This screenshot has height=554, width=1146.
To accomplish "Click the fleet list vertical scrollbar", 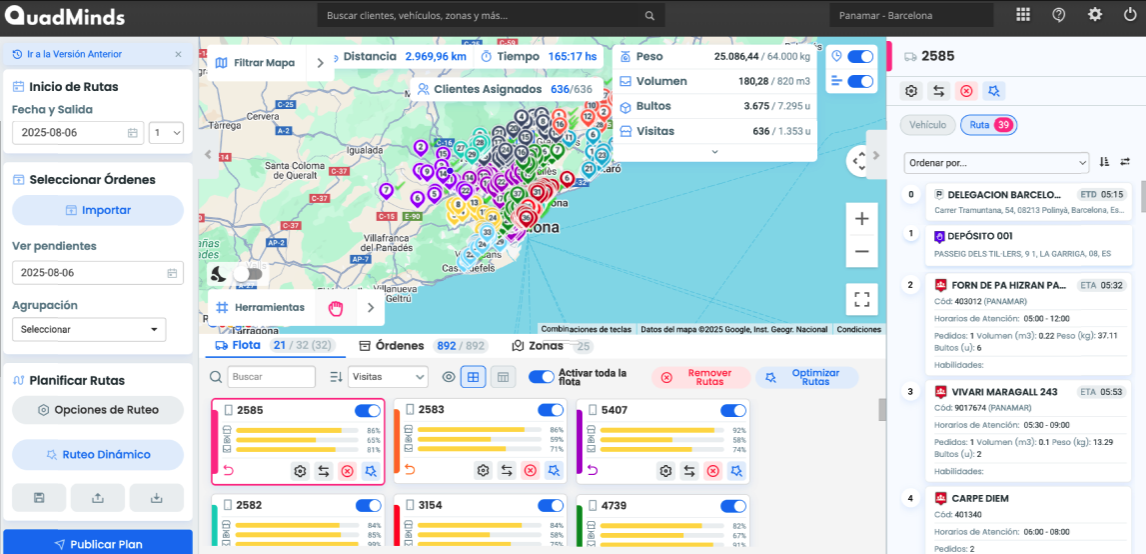I will (x=882, y=410).
